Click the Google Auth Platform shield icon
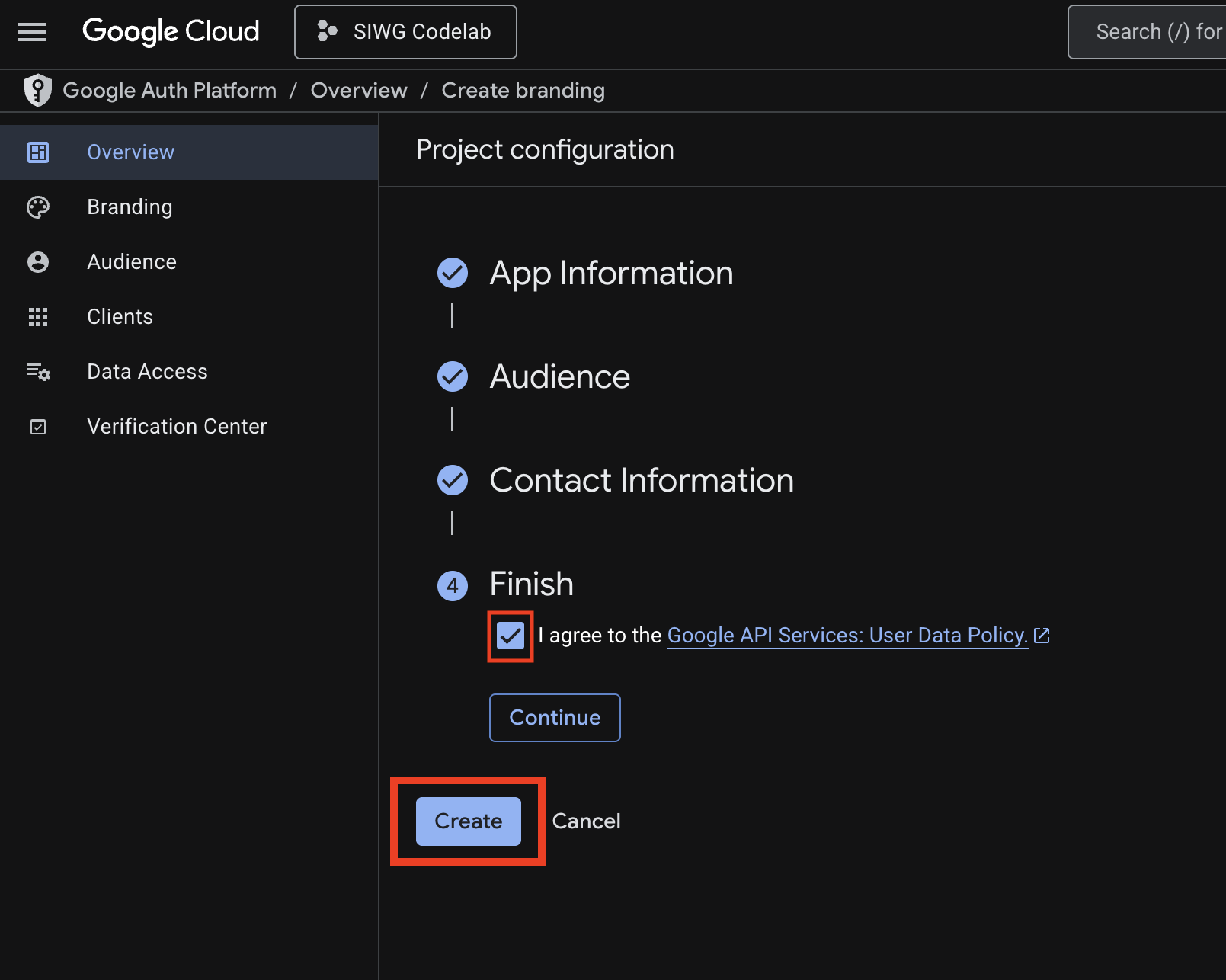Image resolution: width=1226 pixels, height=980 pixels. [x=37, y=90]
